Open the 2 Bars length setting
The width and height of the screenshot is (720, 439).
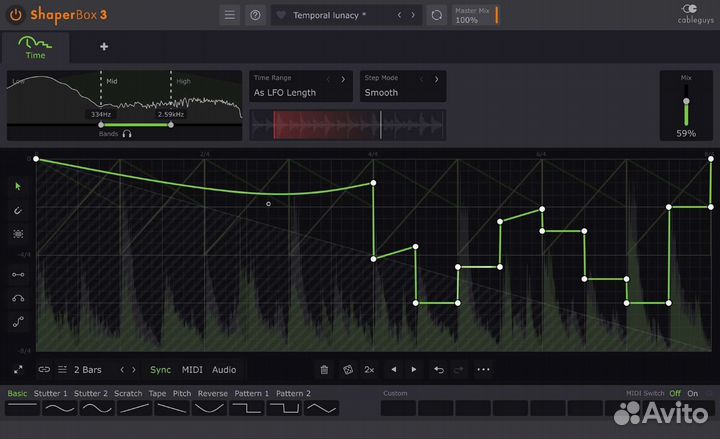(x=88, y=370)
